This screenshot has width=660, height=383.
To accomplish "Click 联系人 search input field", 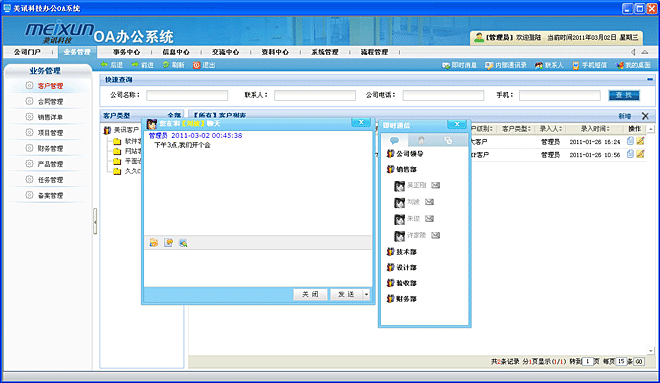I will (x=315, y=96).
